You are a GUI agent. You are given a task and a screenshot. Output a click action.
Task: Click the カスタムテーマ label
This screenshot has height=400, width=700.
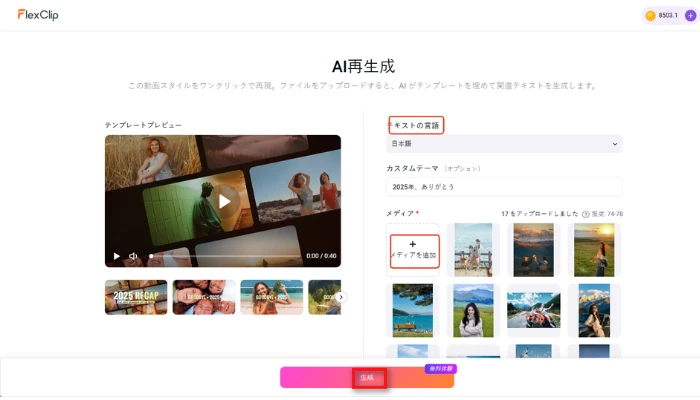[x=412, y=168]
